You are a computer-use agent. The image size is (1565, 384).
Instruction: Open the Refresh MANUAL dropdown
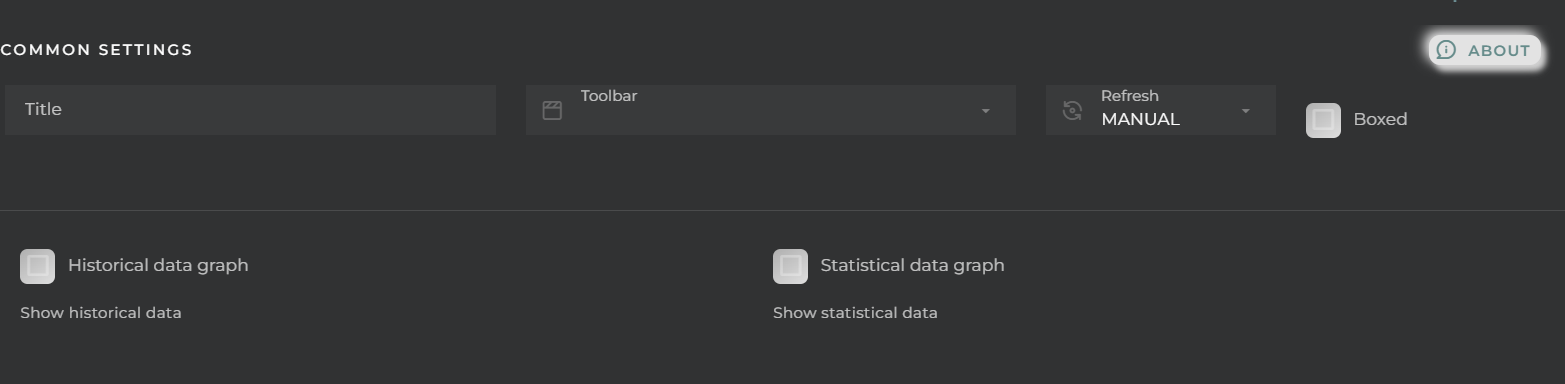click(1161, 110)
